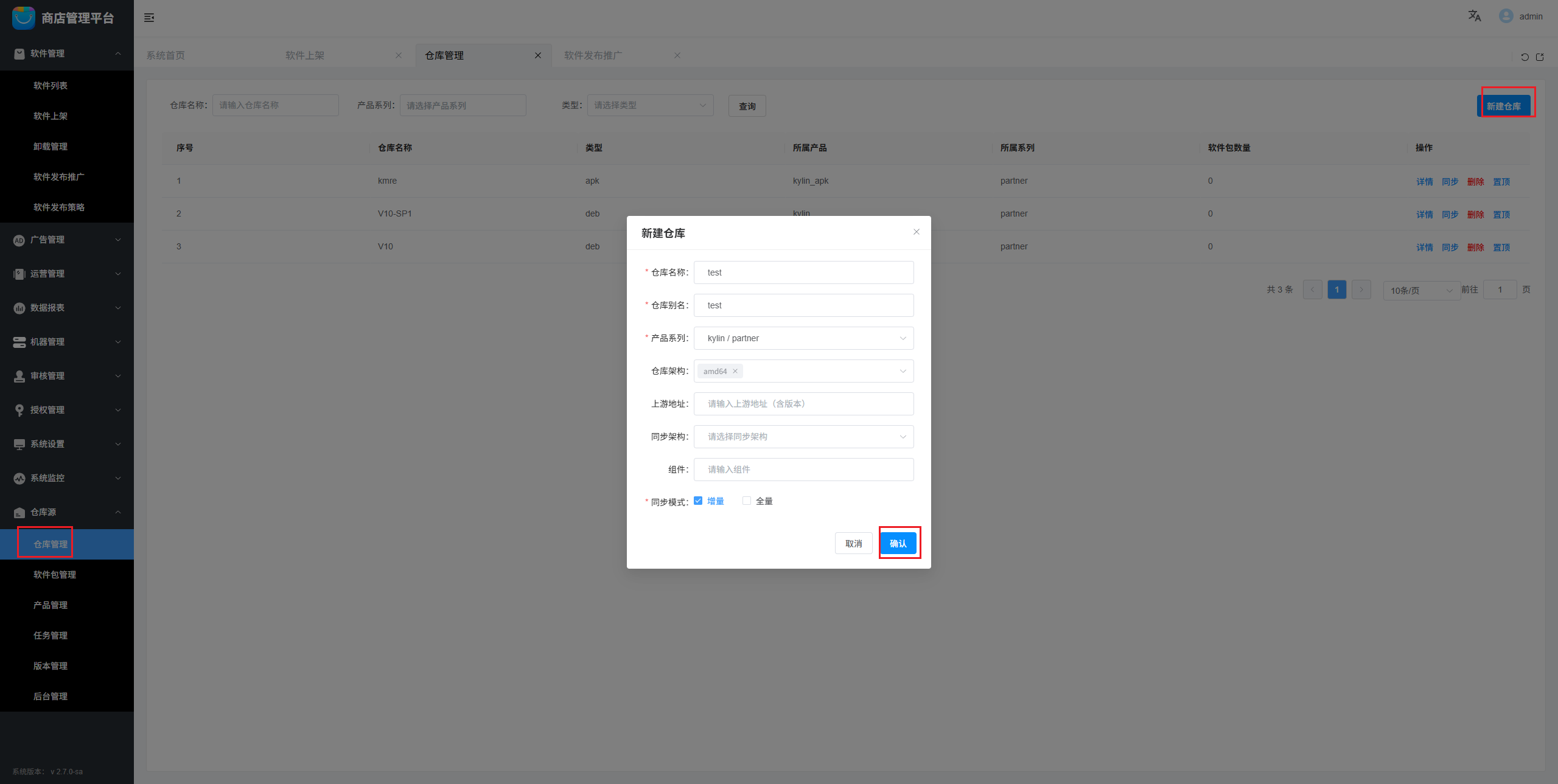
Task: Open 软件包管理 in the sidebar
Action: tap(55, 575)
